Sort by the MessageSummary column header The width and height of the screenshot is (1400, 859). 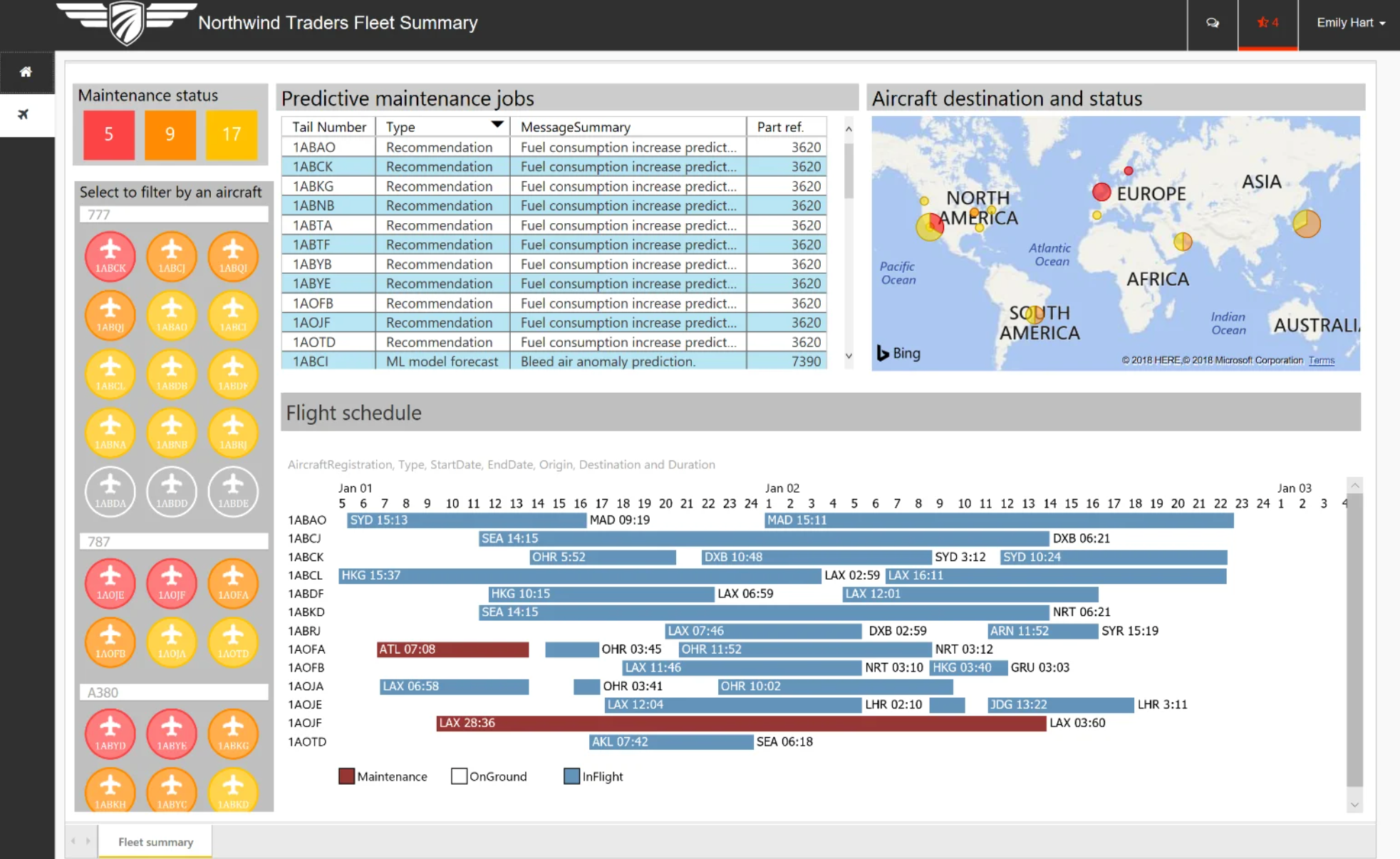point(628,127)
